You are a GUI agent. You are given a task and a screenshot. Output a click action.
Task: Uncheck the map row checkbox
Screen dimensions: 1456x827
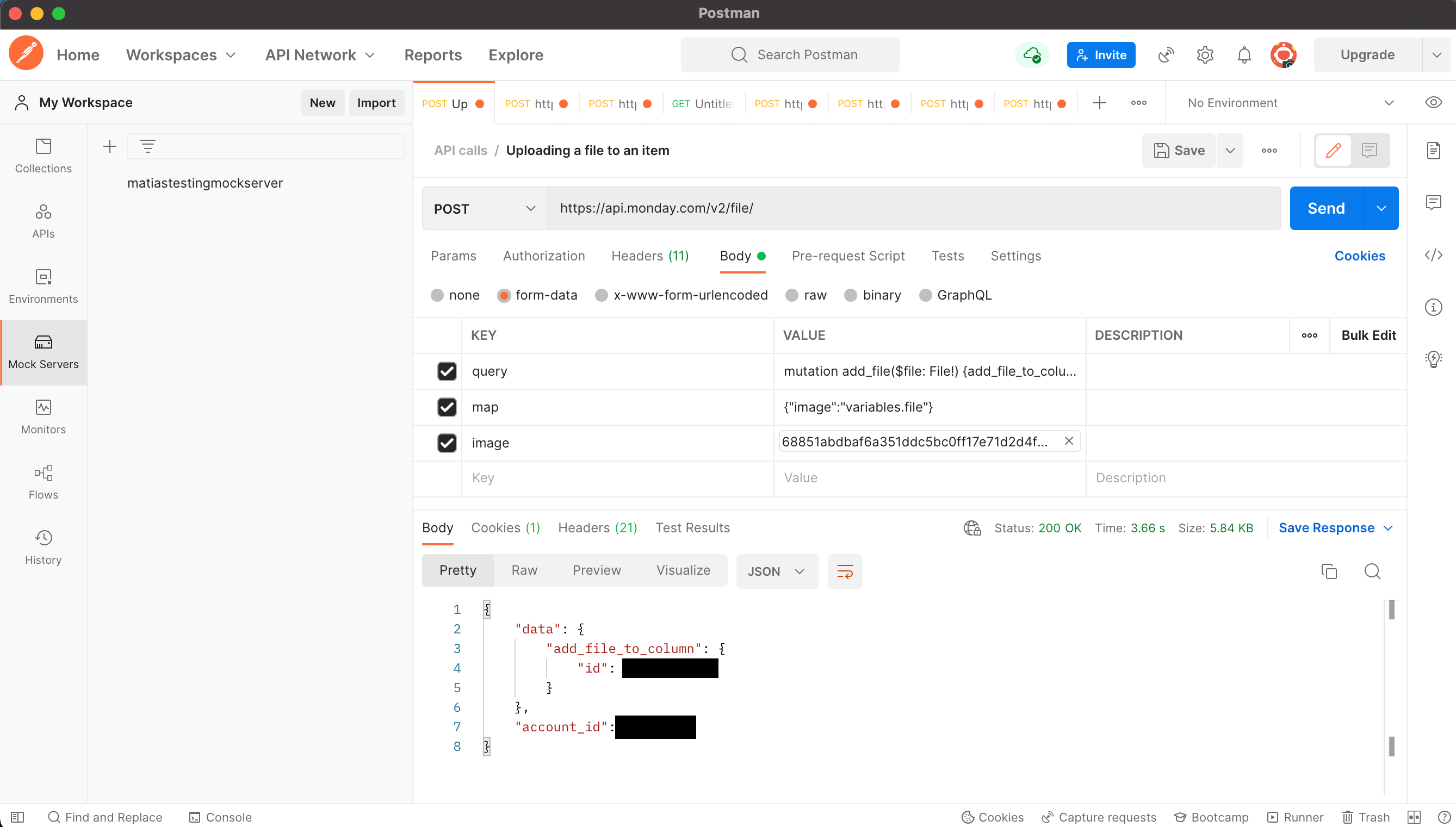pos(447,407)
